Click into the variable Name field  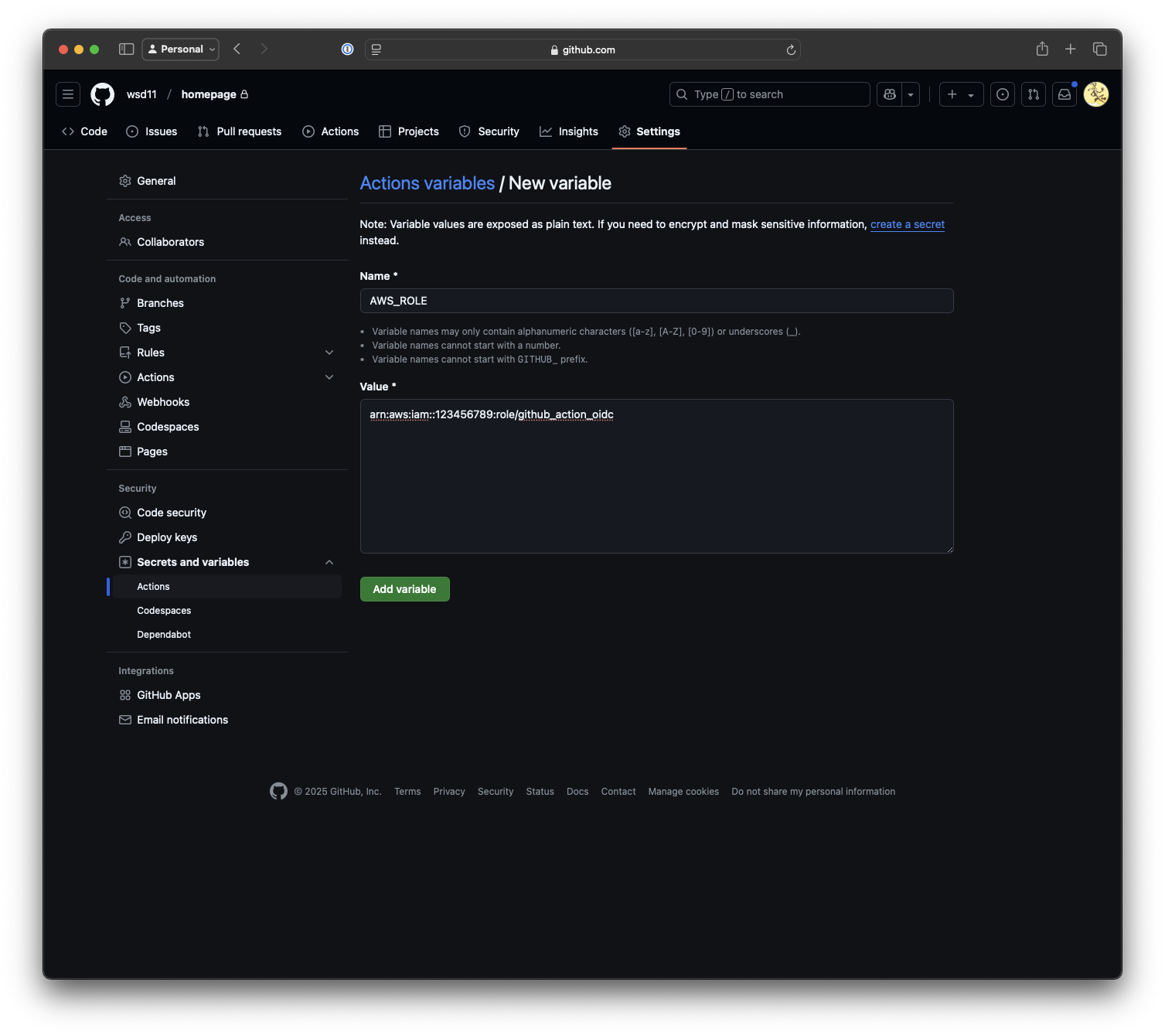tap(656, 301)
